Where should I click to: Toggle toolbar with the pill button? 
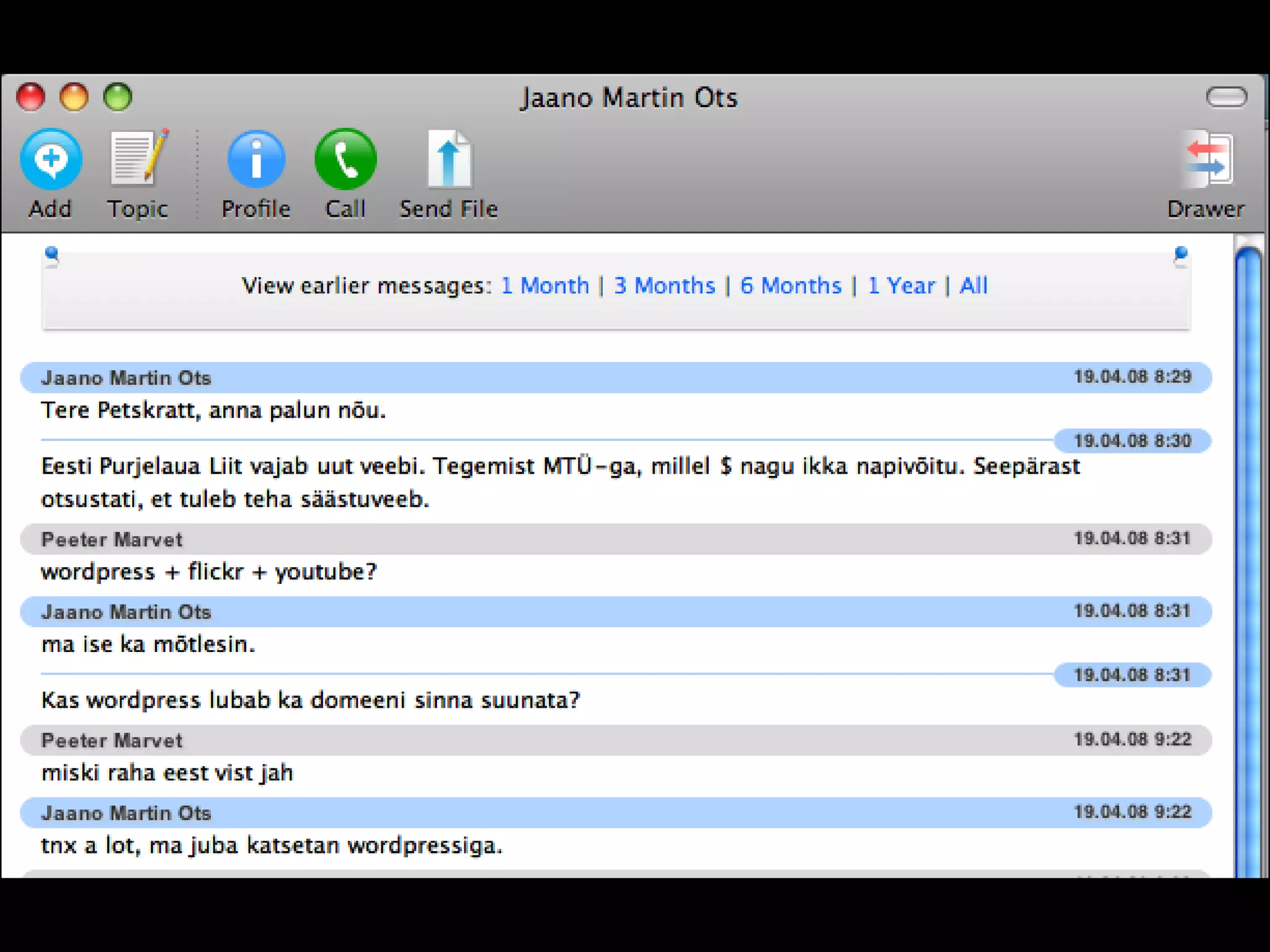(x=1226, y=97)
